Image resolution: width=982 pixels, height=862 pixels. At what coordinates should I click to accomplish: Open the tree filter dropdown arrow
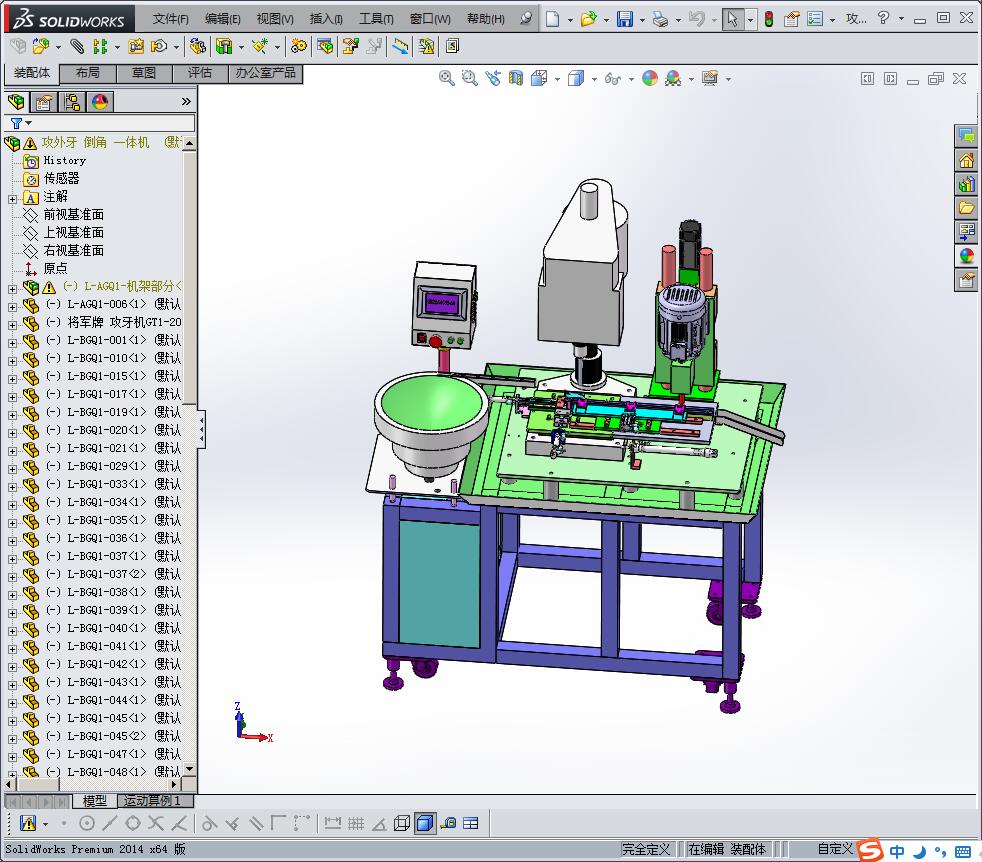tap(29, 123)
